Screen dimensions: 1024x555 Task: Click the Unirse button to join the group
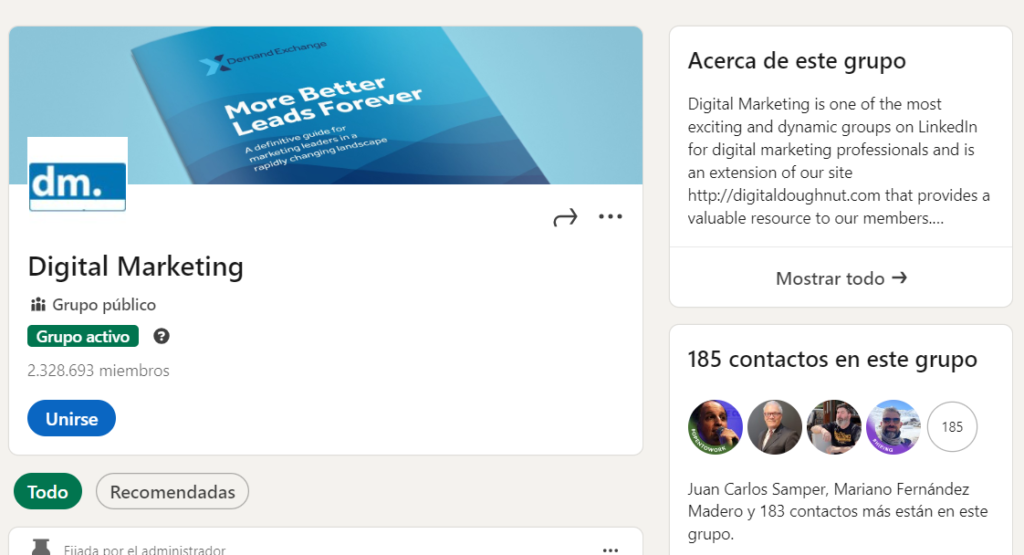(71, 419)
